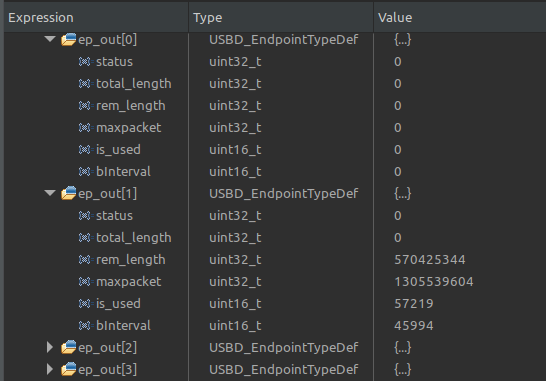Click variable icon beside ep_out[0] status
Viewport: 546px width, 381px height.
pos(85,62)
